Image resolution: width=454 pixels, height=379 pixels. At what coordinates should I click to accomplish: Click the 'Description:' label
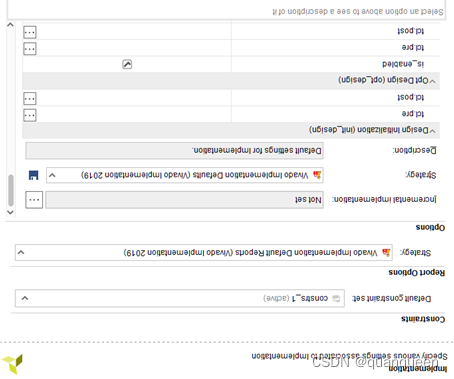[415, 150]
